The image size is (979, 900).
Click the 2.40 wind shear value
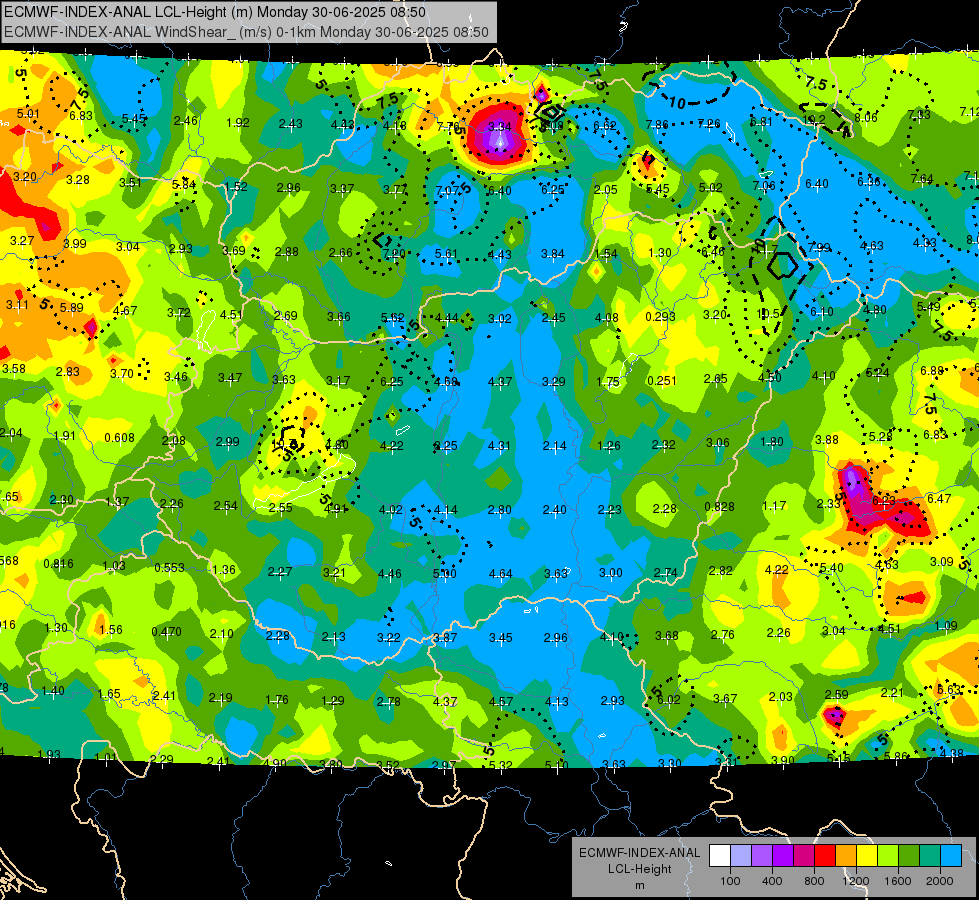(554, 510)
